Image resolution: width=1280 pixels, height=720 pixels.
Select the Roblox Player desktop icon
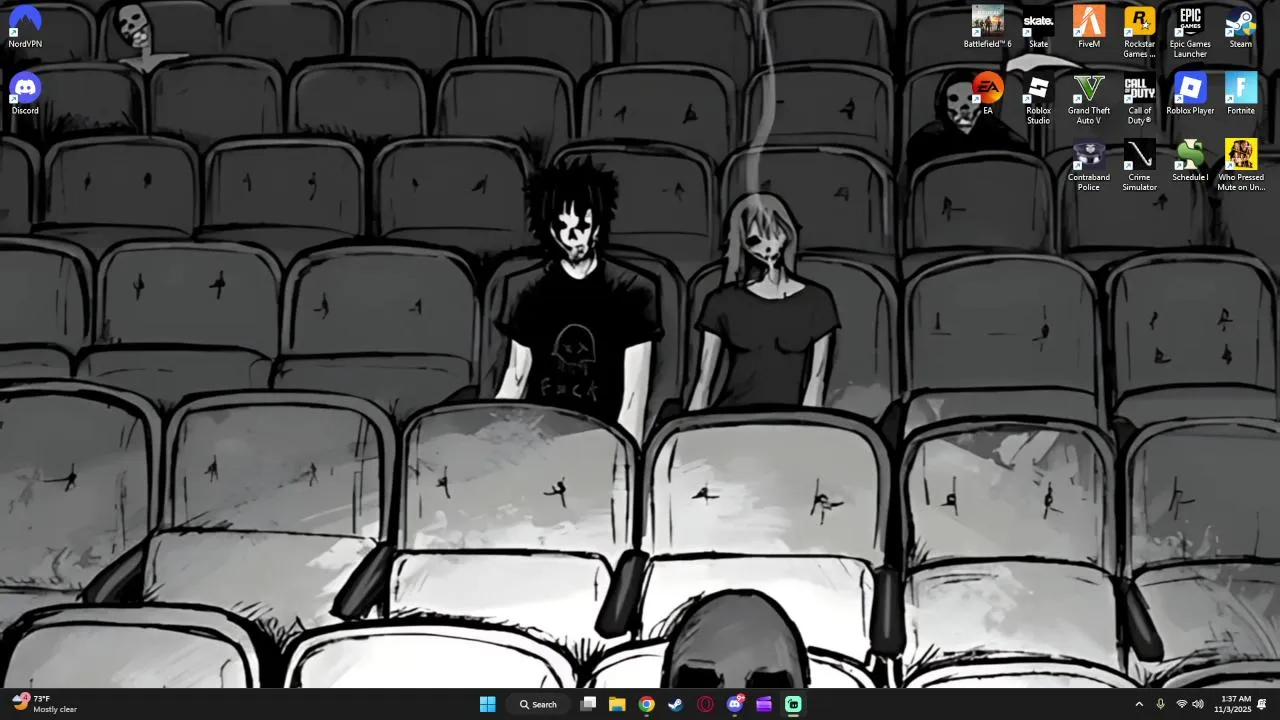click(x=1190, y=94)
